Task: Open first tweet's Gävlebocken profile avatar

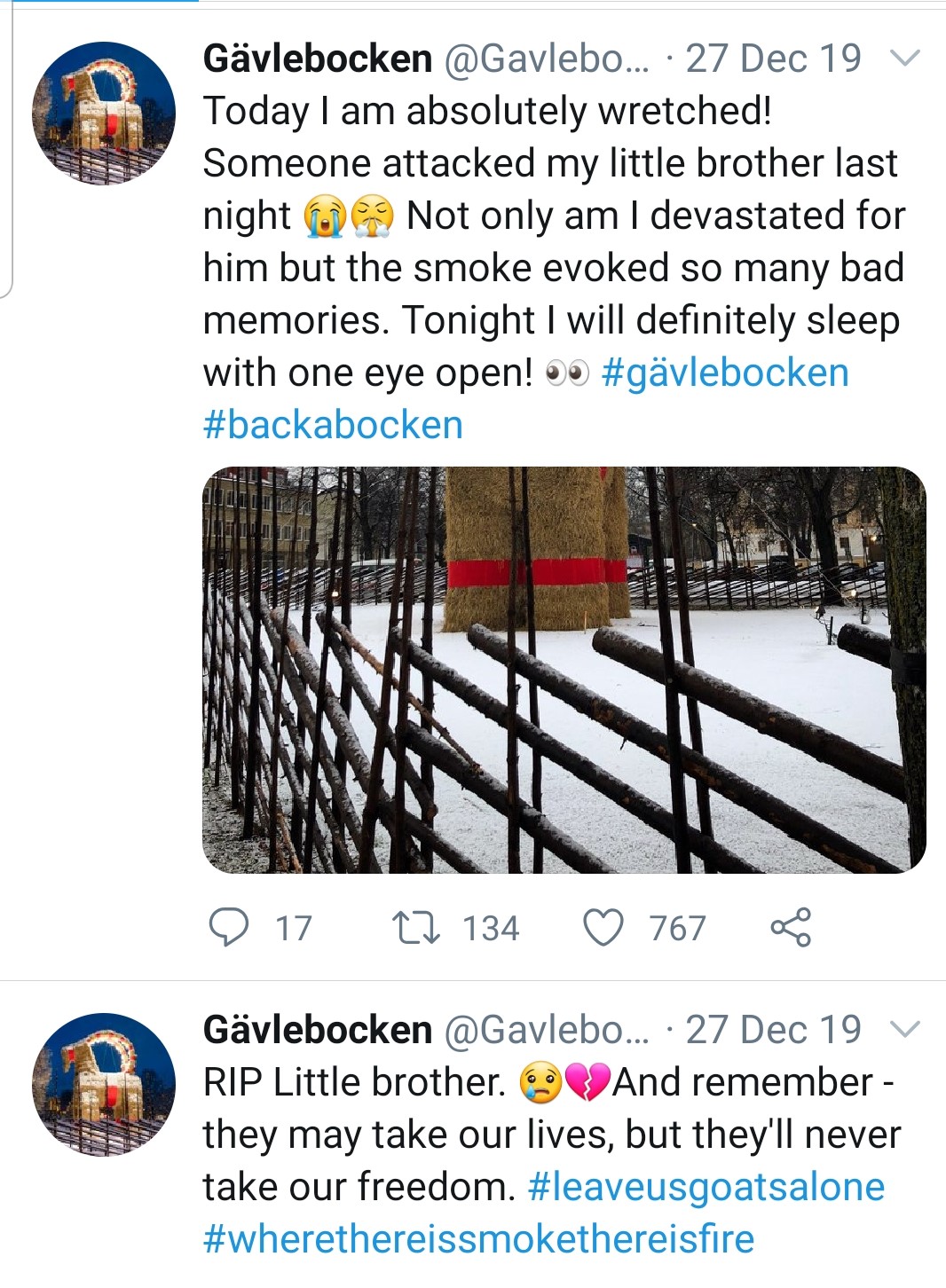Action: (x=104, y=114)
